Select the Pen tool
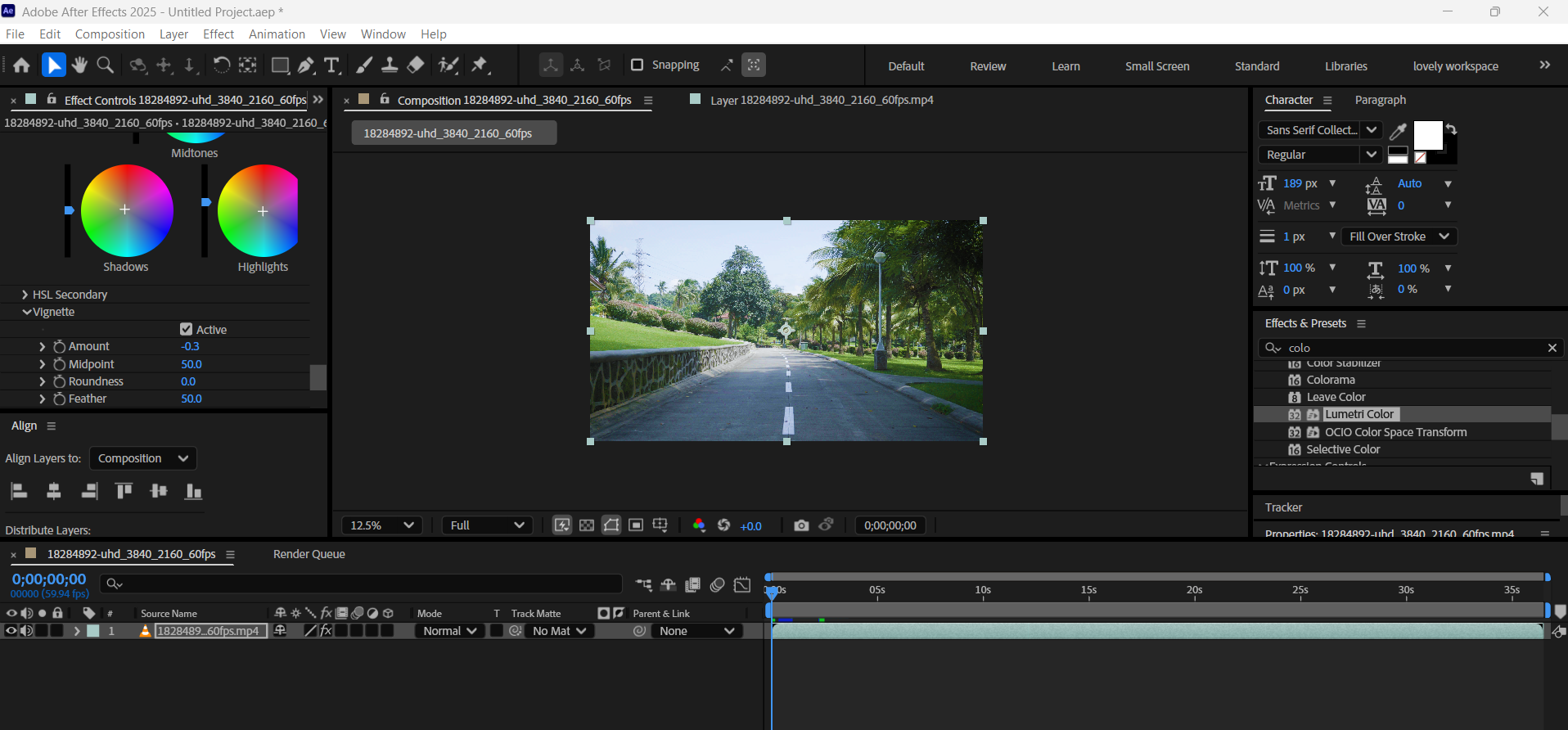The height and width of the screenshot is (730, 1568). [x=306, y=65]
